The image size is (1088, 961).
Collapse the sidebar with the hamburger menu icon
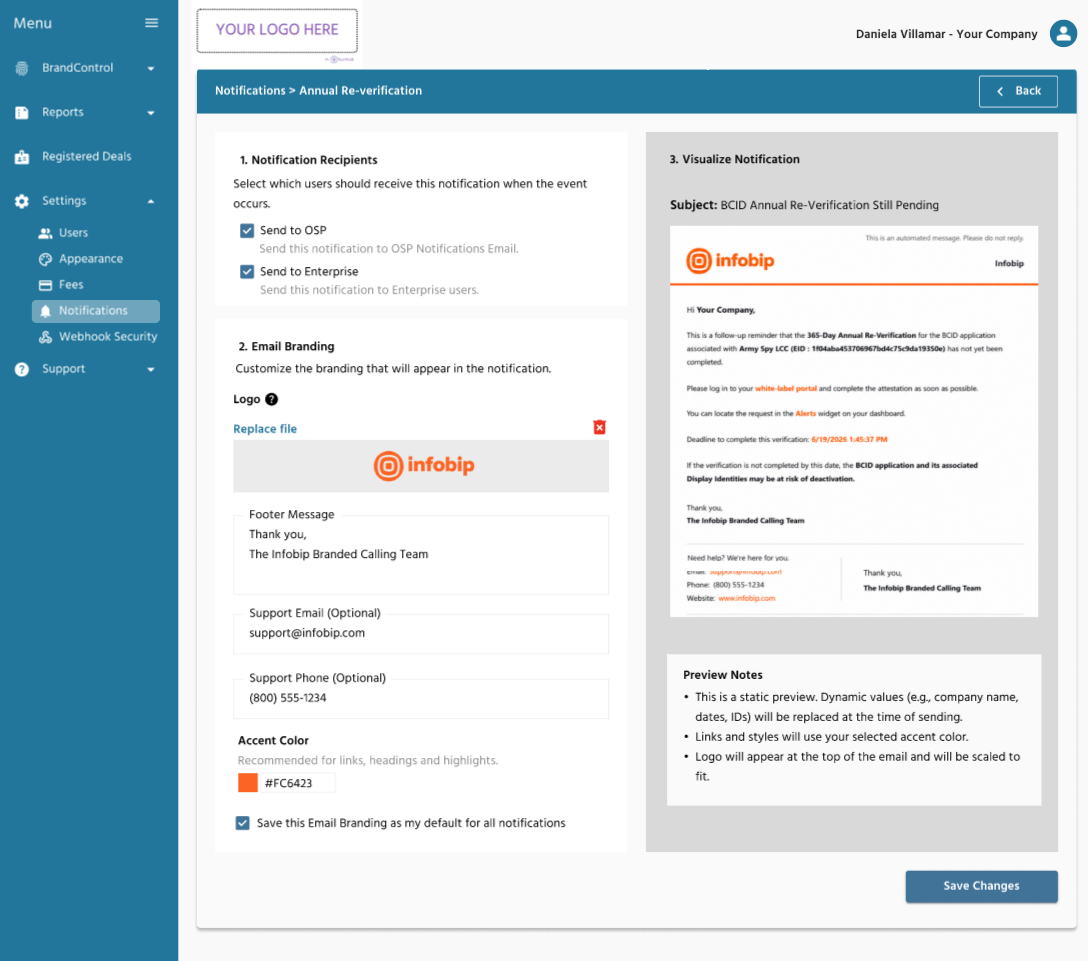pyautogui.click(x=151, y=23)
